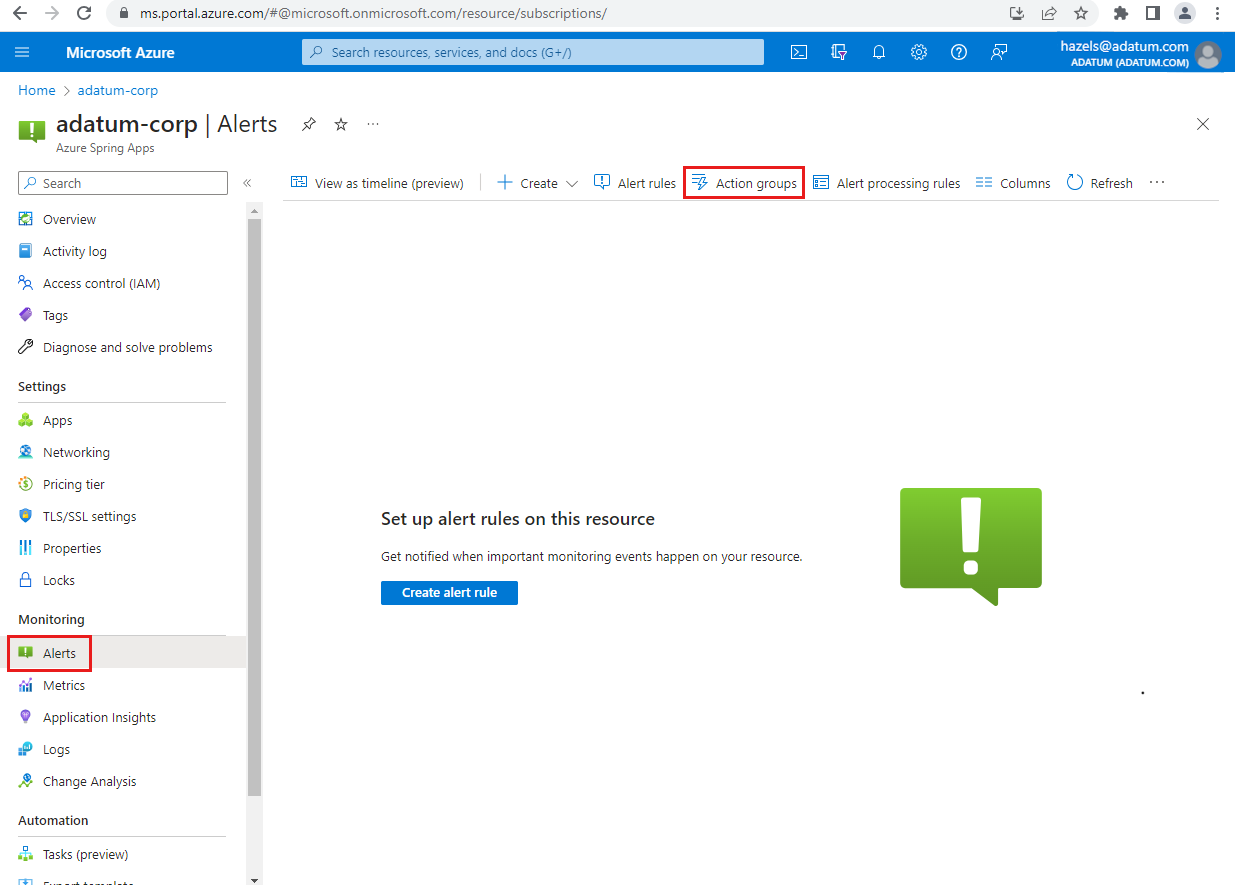Select Access control (IAM) menu item
The width and height of the screenshot is (1235, 885).
(x=101, y=283)
